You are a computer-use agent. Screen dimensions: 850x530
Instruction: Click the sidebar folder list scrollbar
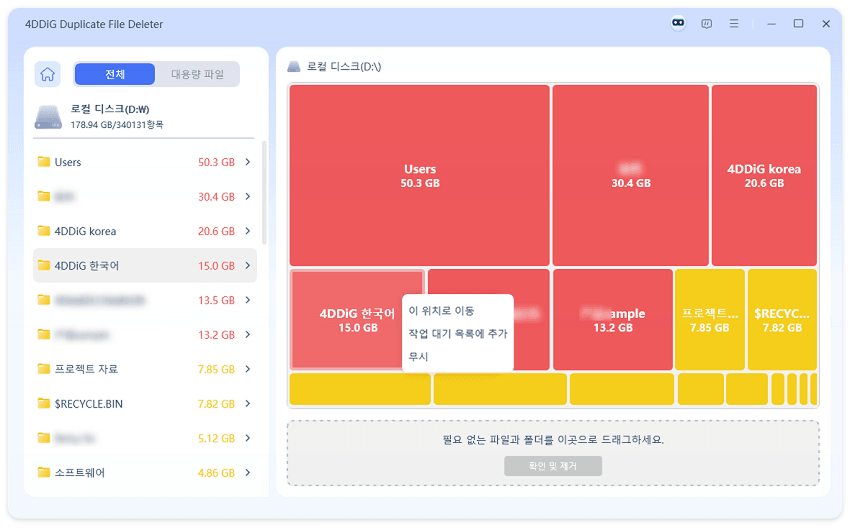click(264, 192)
